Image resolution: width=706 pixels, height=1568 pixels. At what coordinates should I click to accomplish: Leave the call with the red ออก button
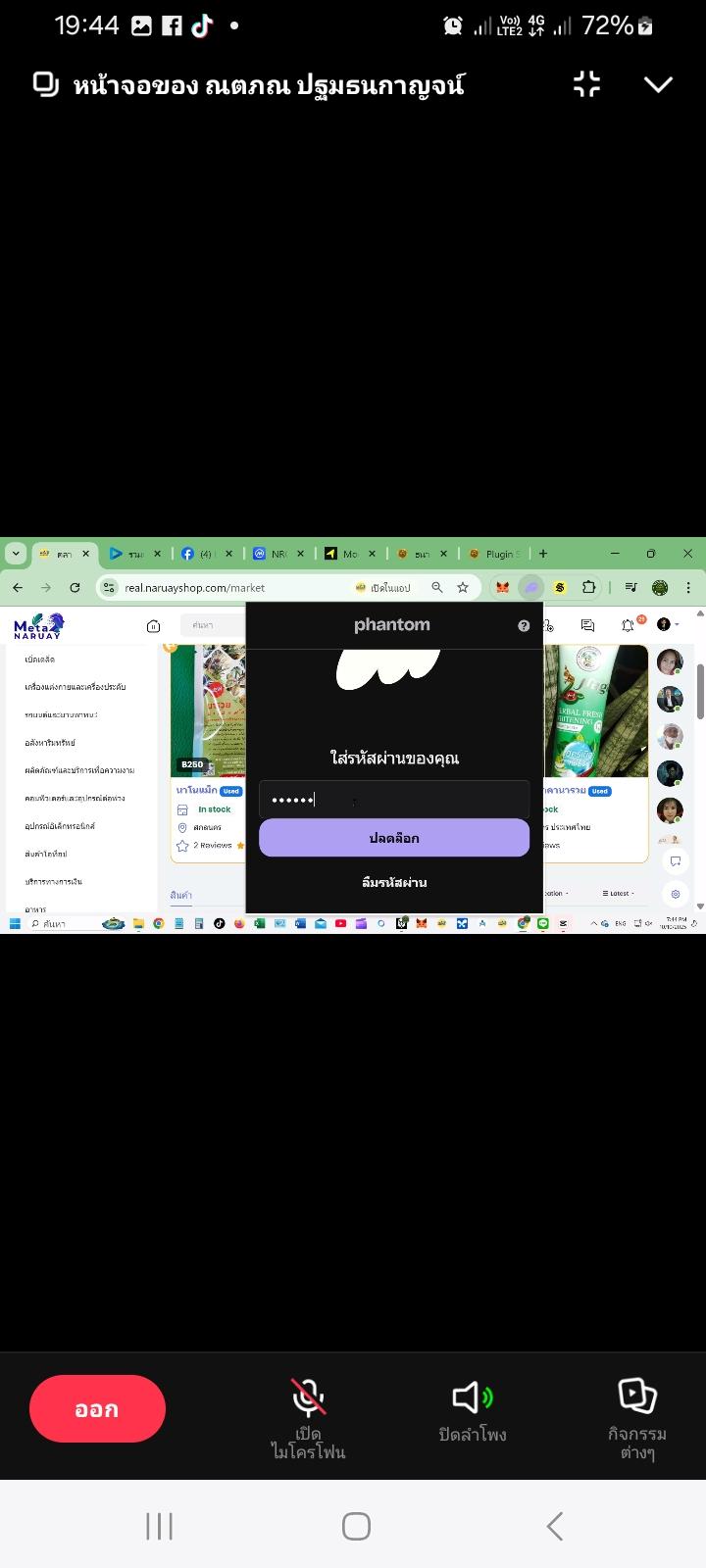click(97, 1408)
